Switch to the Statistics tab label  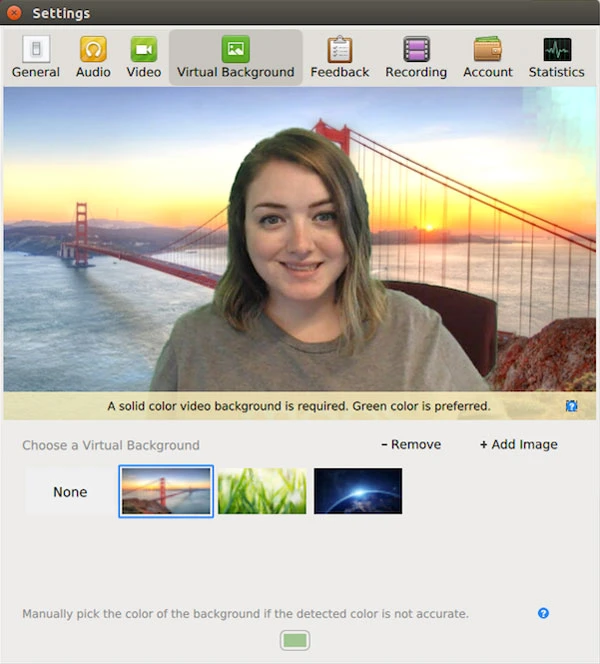coord(557,72)
